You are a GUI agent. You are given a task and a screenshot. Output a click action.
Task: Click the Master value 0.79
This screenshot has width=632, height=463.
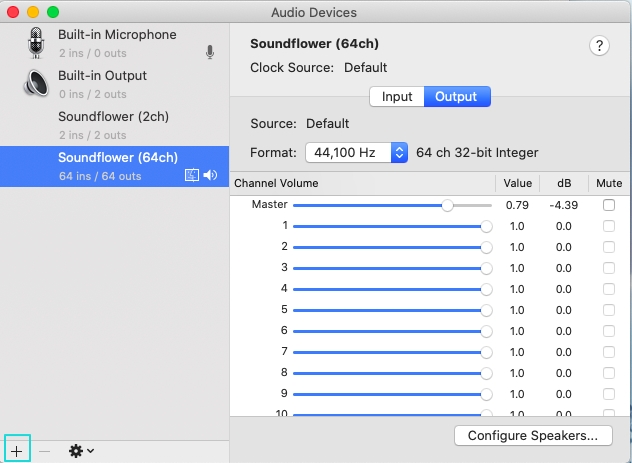517,205
